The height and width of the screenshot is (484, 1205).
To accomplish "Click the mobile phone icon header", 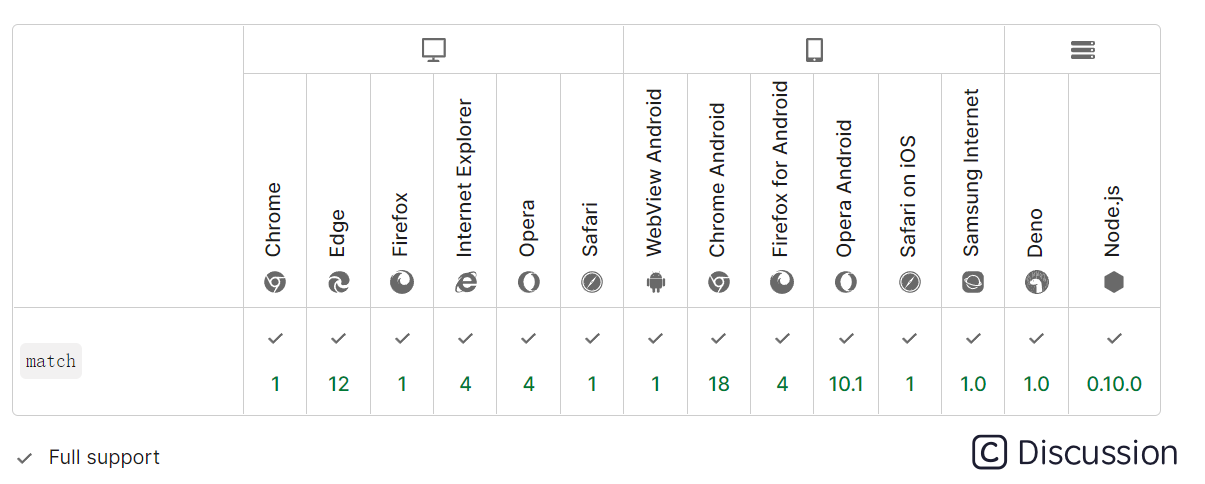I will (814, 50).
